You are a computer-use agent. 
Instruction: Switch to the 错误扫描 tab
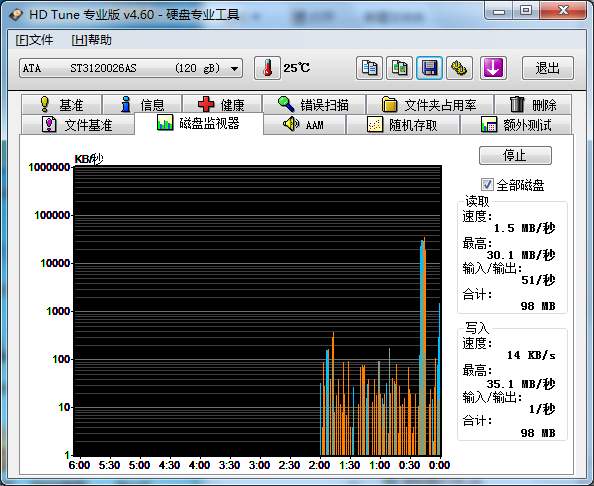pyautogui.click(x=314, y=105)
